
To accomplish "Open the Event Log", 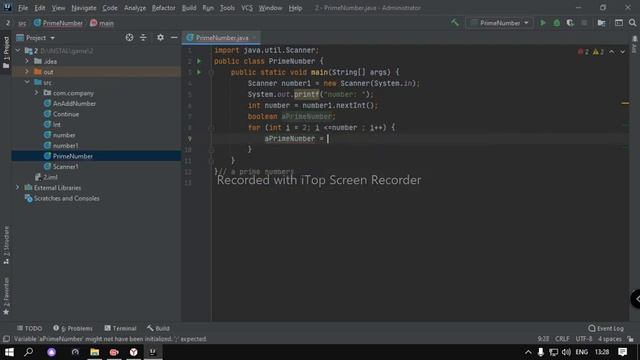I will click(x=606, y=329).
